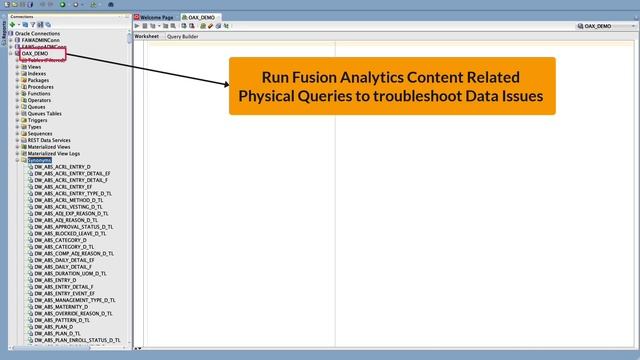Click the New file icon in top toolbar
Viewport: 640px width, 360px height.
click(x=7, y=4)
